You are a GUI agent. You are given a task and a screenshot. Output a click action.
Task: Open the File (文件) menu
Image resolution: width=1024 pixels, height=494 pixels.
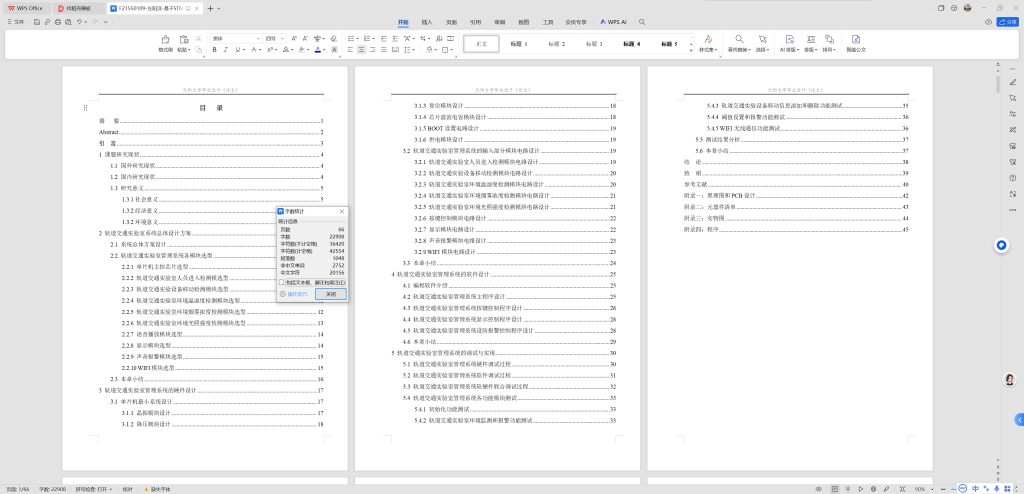(18, 21)
